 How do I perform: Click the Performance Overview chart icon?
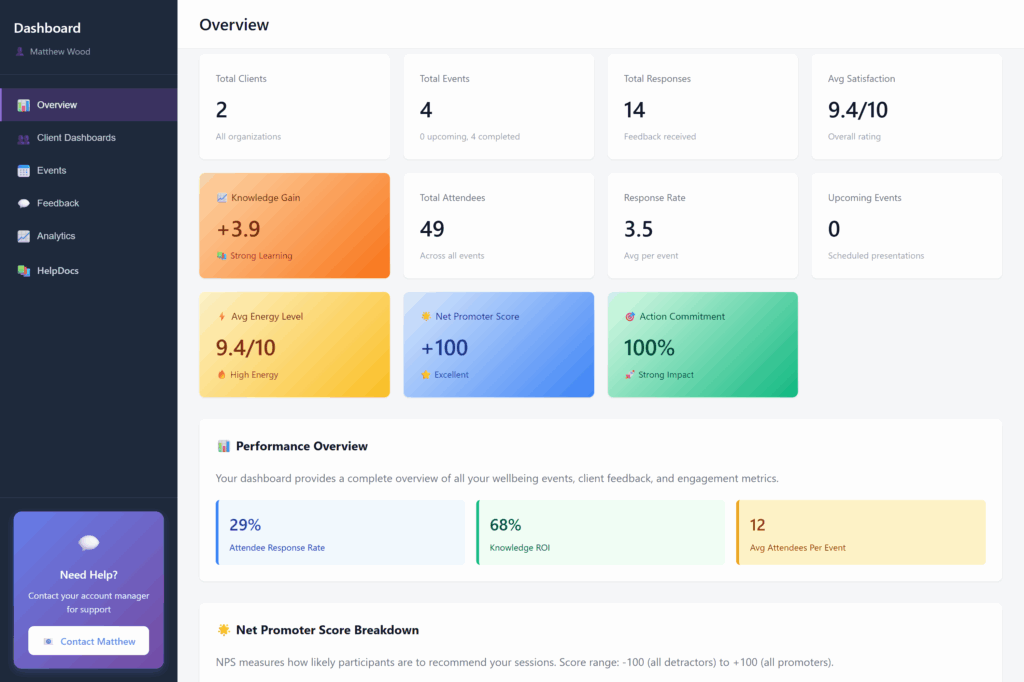click(223, 446)
